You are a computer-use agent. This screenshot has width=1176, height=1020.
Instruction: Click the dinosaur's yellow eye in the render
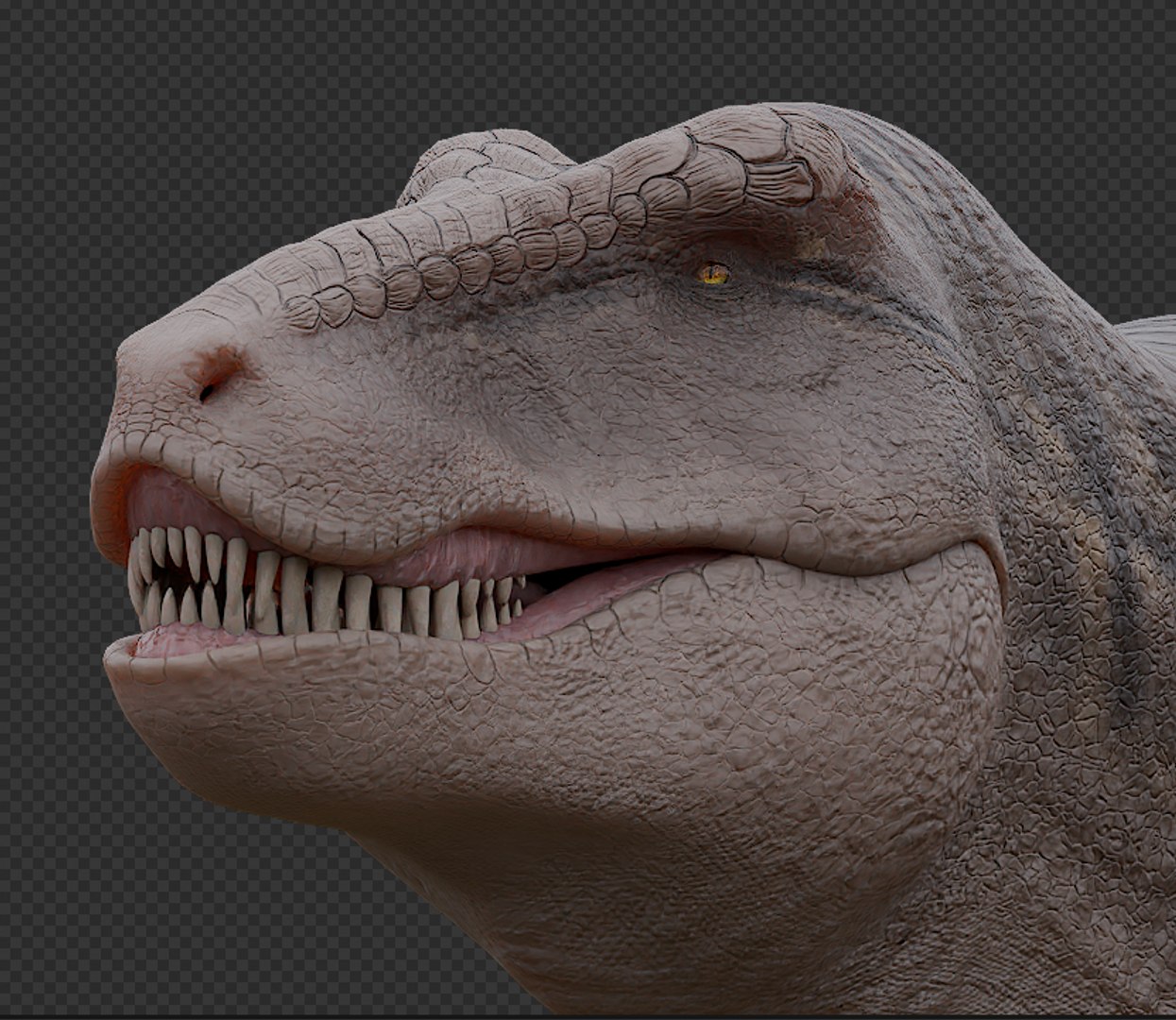(714, 274)
